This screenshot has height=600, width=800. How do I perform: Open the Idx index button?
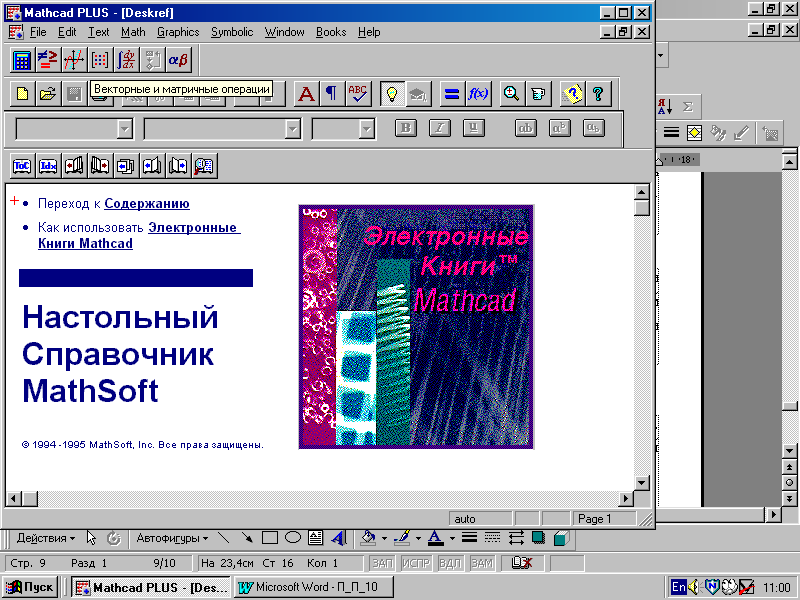48,166
